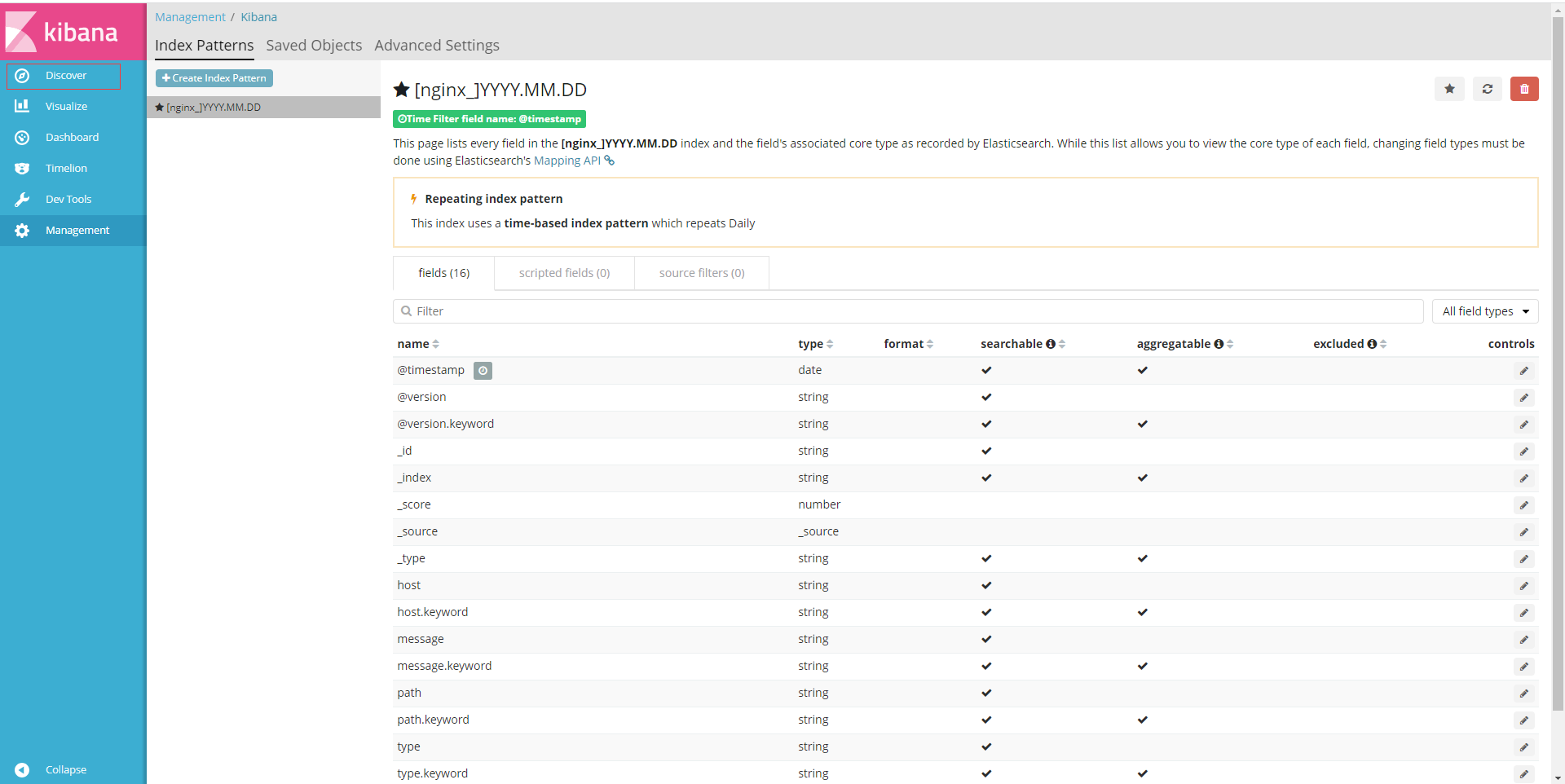Edit the _source field
1565x784 pixels.
tap(1523, 532)
